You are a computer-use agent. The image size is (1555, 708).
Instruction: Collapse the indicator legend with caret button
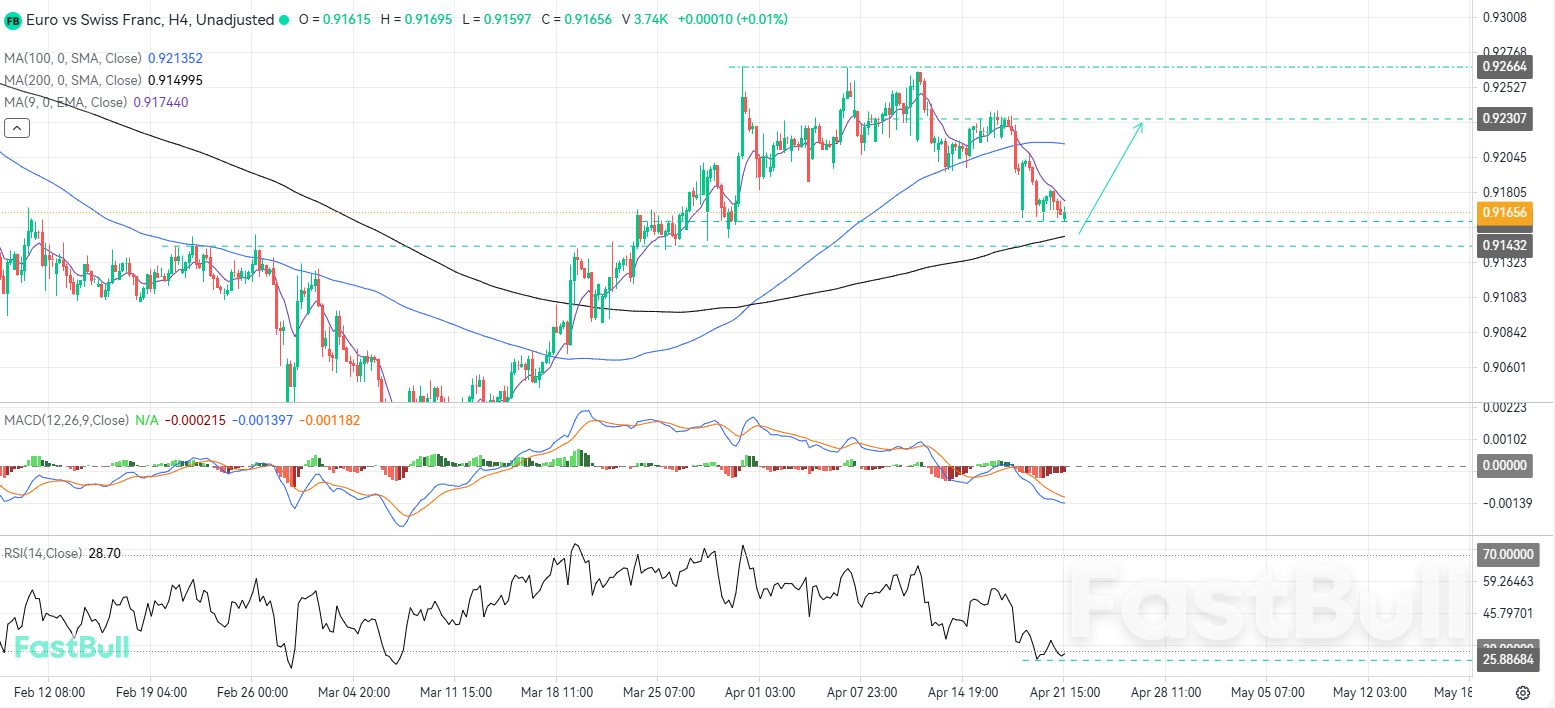tap(17, 127)
